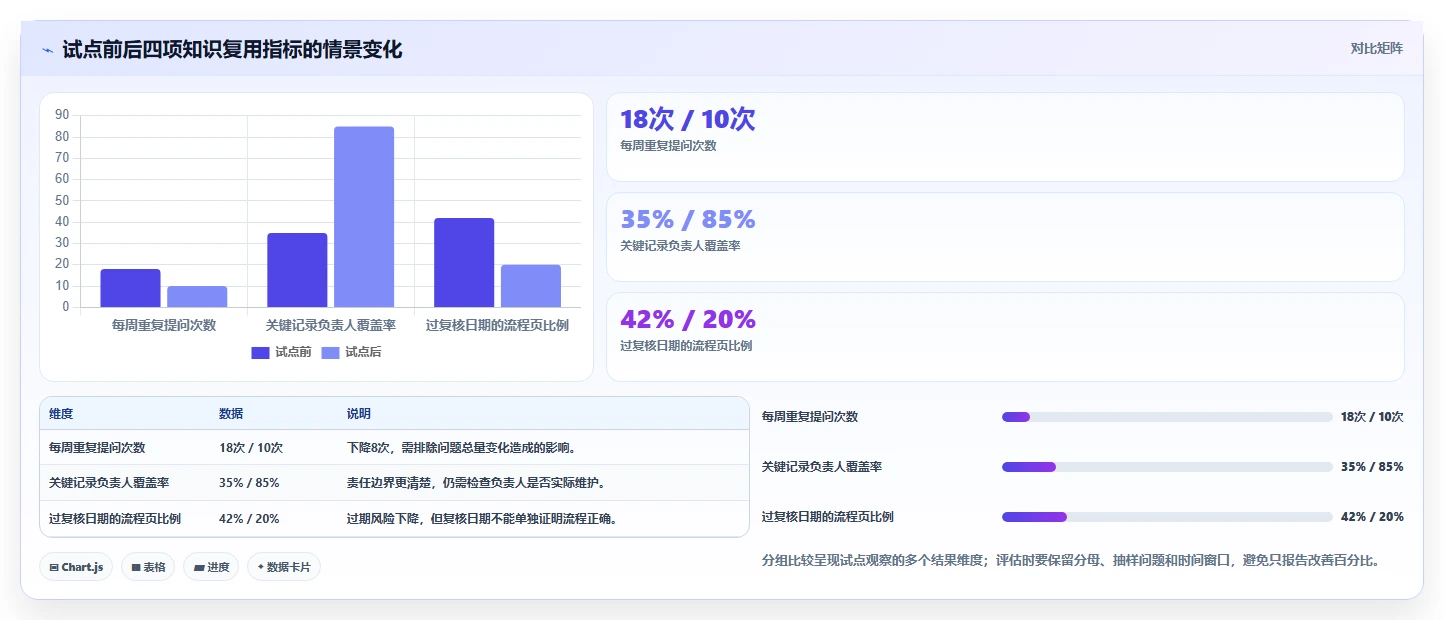
Task: Toggle the 试点前 legend entry
Action: 281,352
